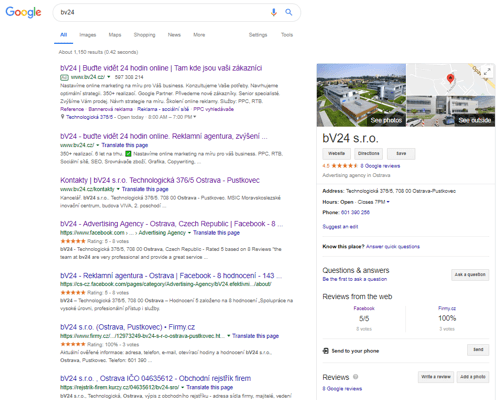Open the Kontakty | bV24 s.r.o. result
500x400 pixels.
coord(160,180)
